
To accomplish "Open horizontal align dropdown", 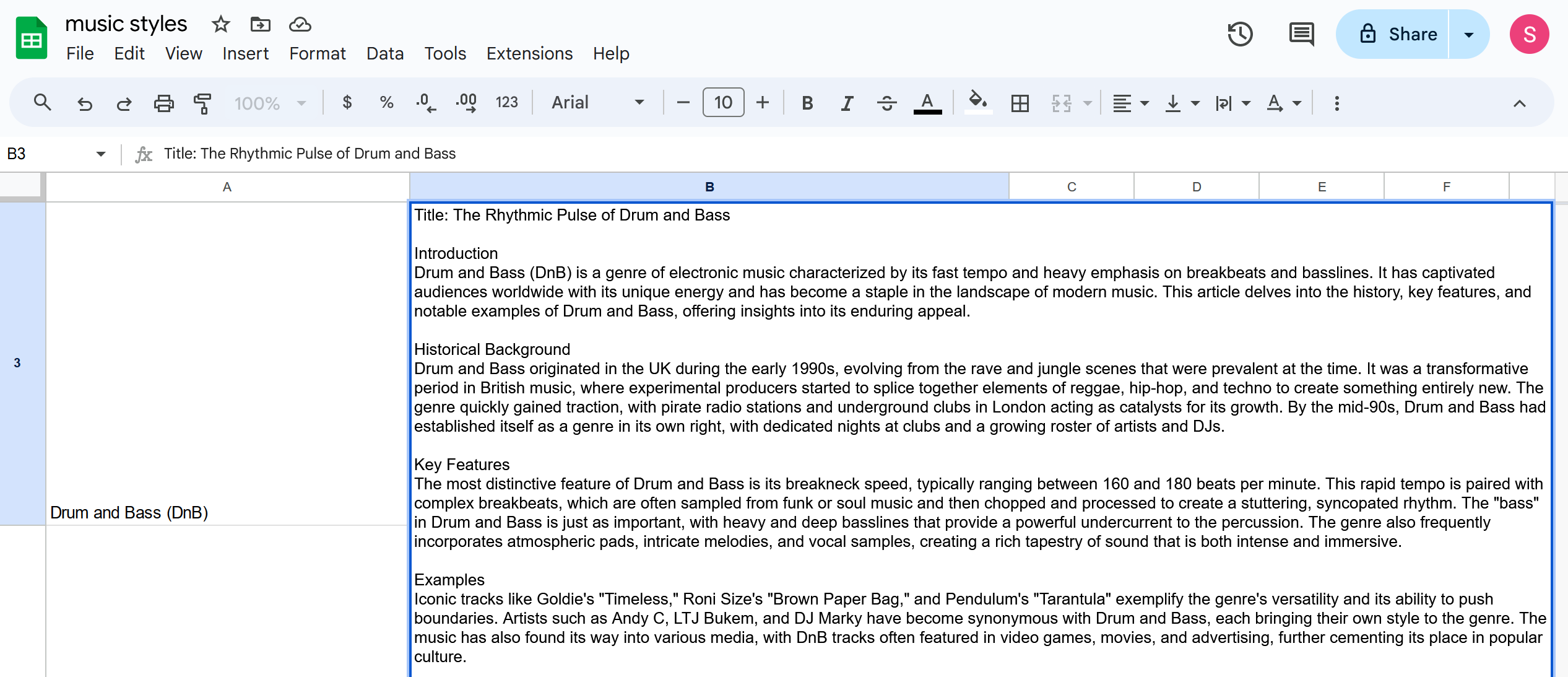I will coord(1130,103).
